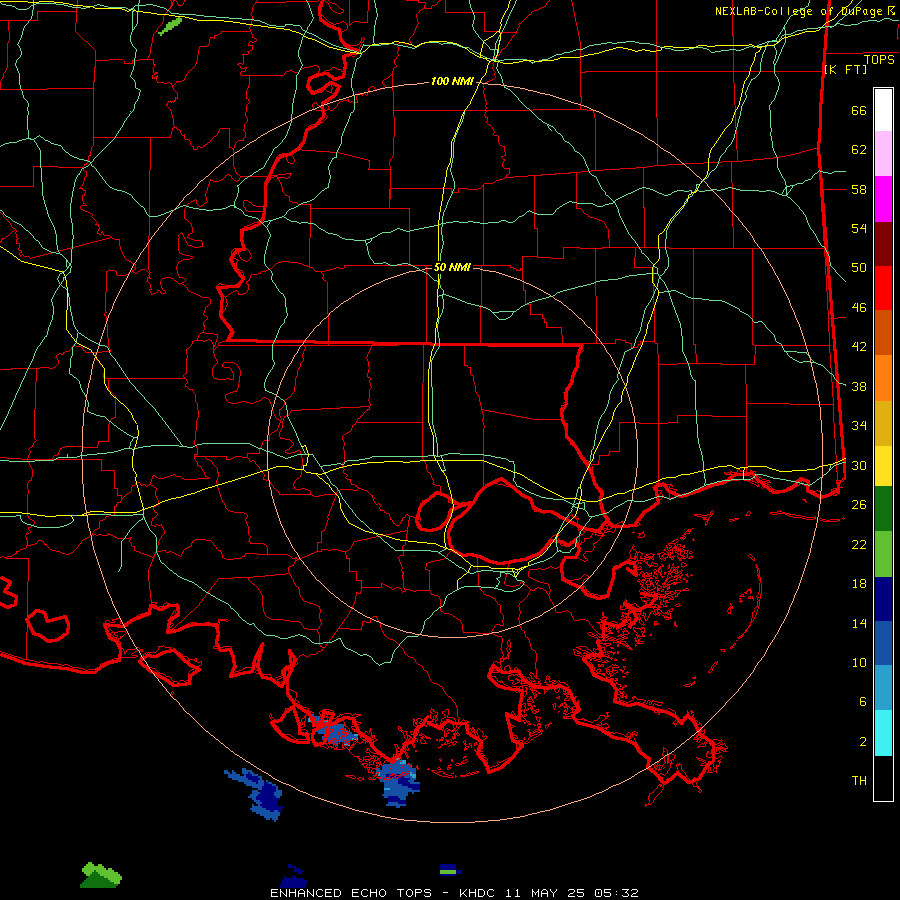
Task: Select the bright red legend swatch
Action: pyautogui.click(x=883, y=288)
